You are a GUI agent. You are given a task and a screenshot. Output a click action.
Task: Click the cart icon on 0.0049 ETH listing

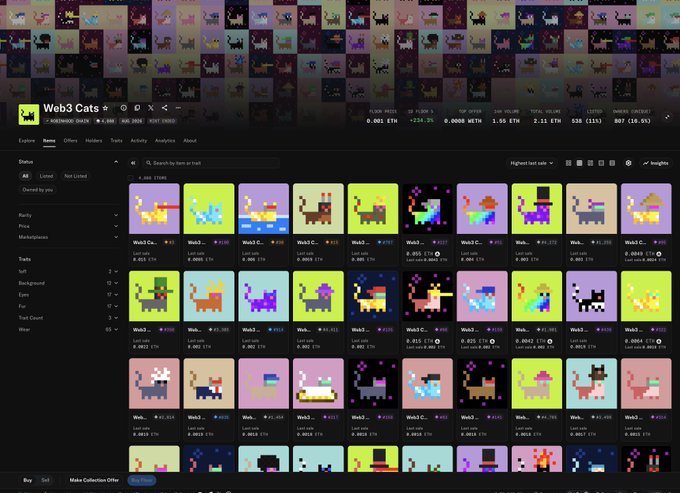(659, 254)
